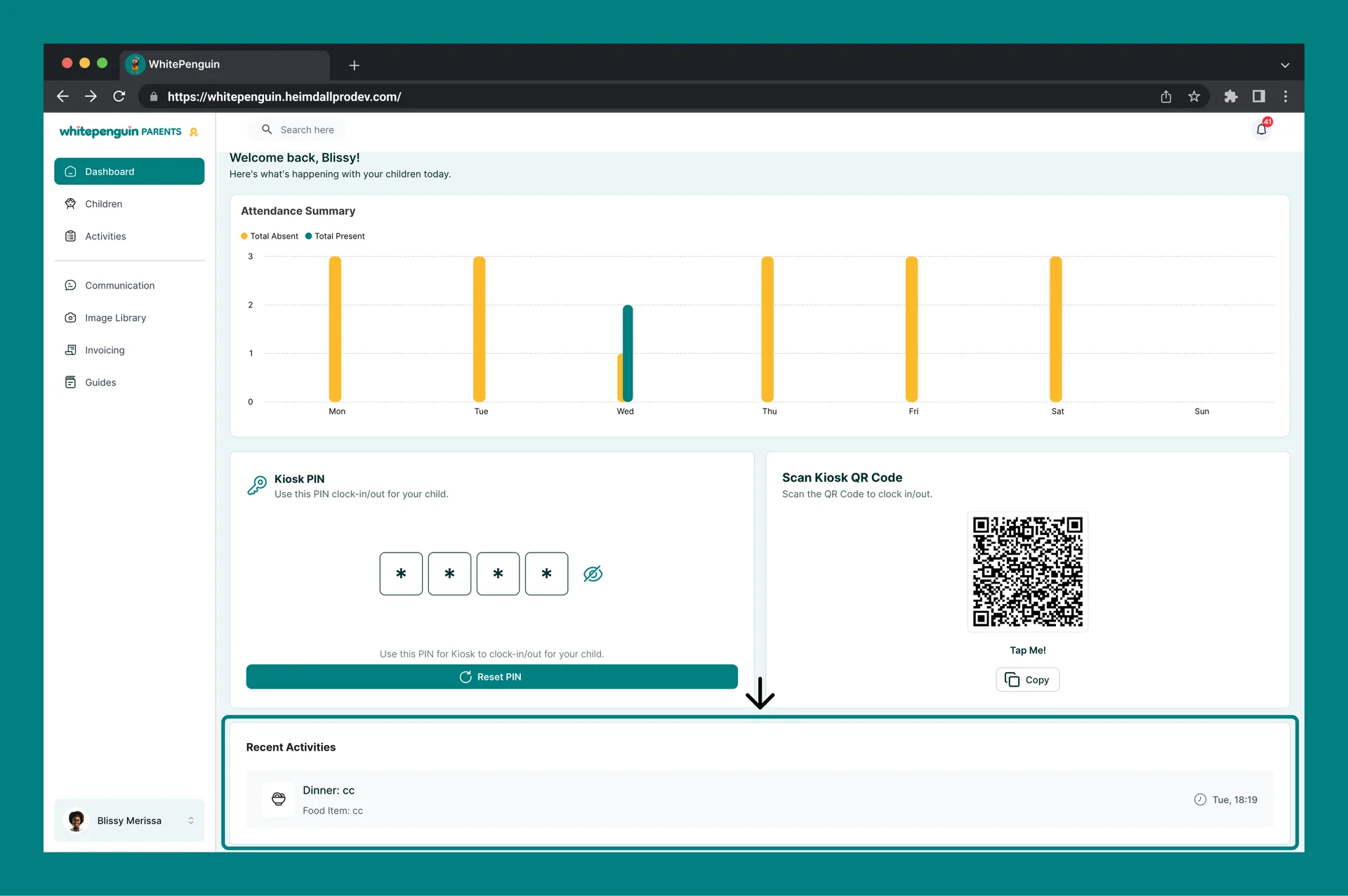Screen dimensions: 1348x896
Task: Click the Wednesday yellow absent bar
Action: point(620,378)
